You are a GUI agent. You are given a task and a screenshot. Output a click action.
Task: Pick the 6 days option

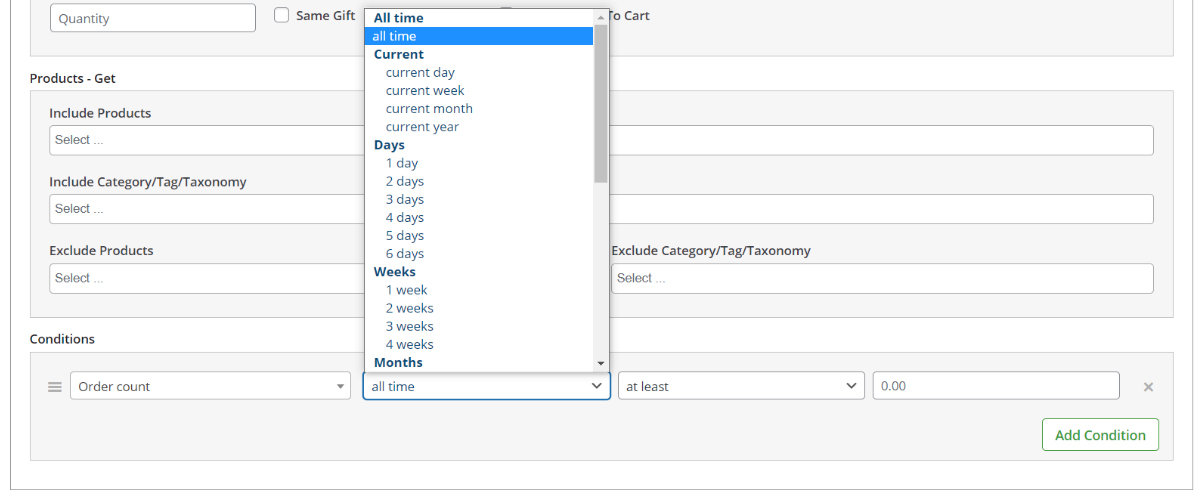[x=479, y=253]
